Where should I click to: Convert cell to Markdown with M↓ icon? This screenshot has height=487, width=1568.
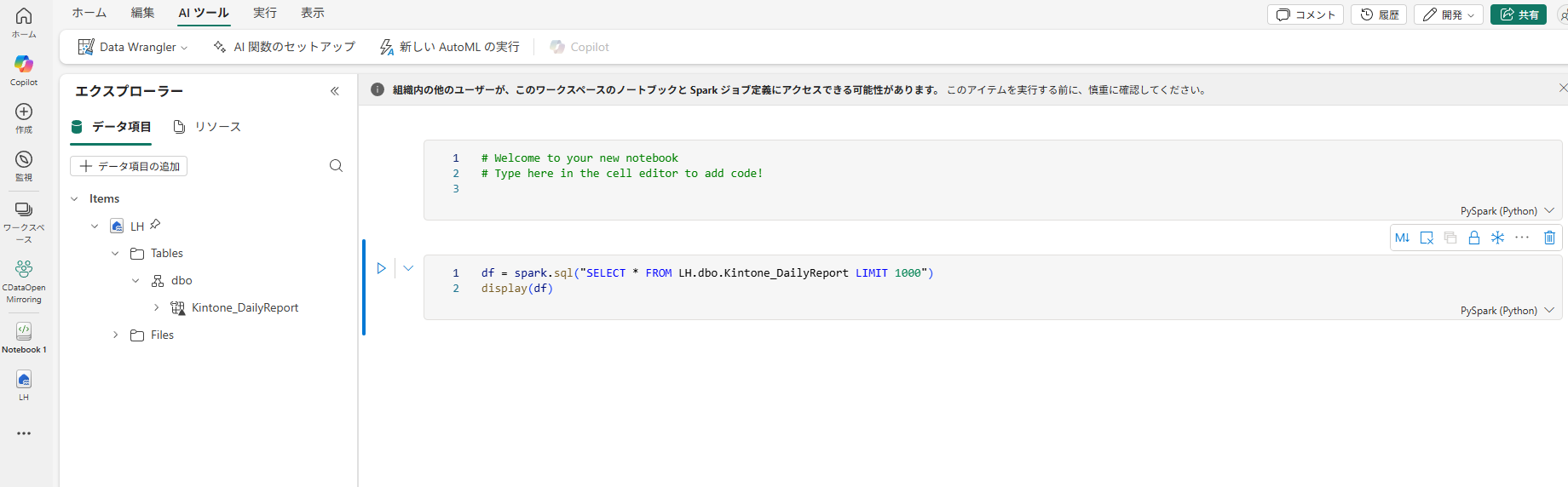[x=1403, y=238]
